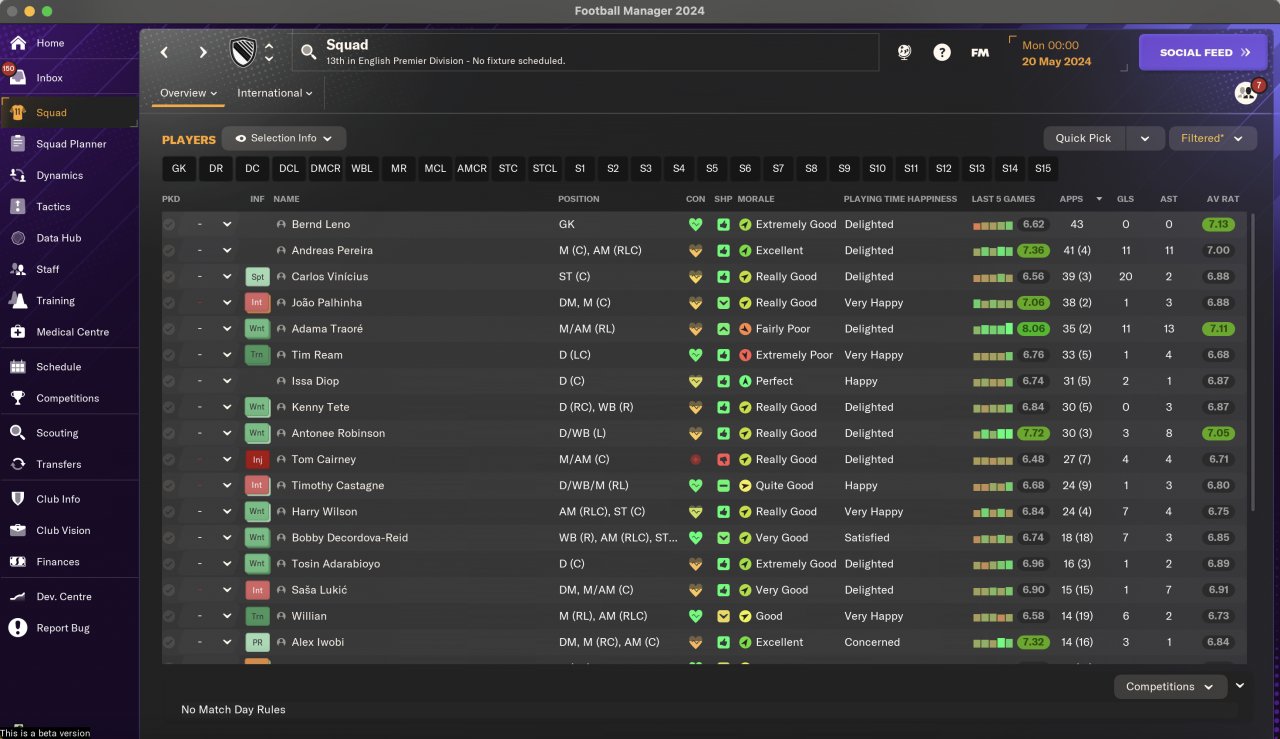The height and width of the screenshot is (739, 1280).
Task: Select the STCL position slot button
Action: 545,168
